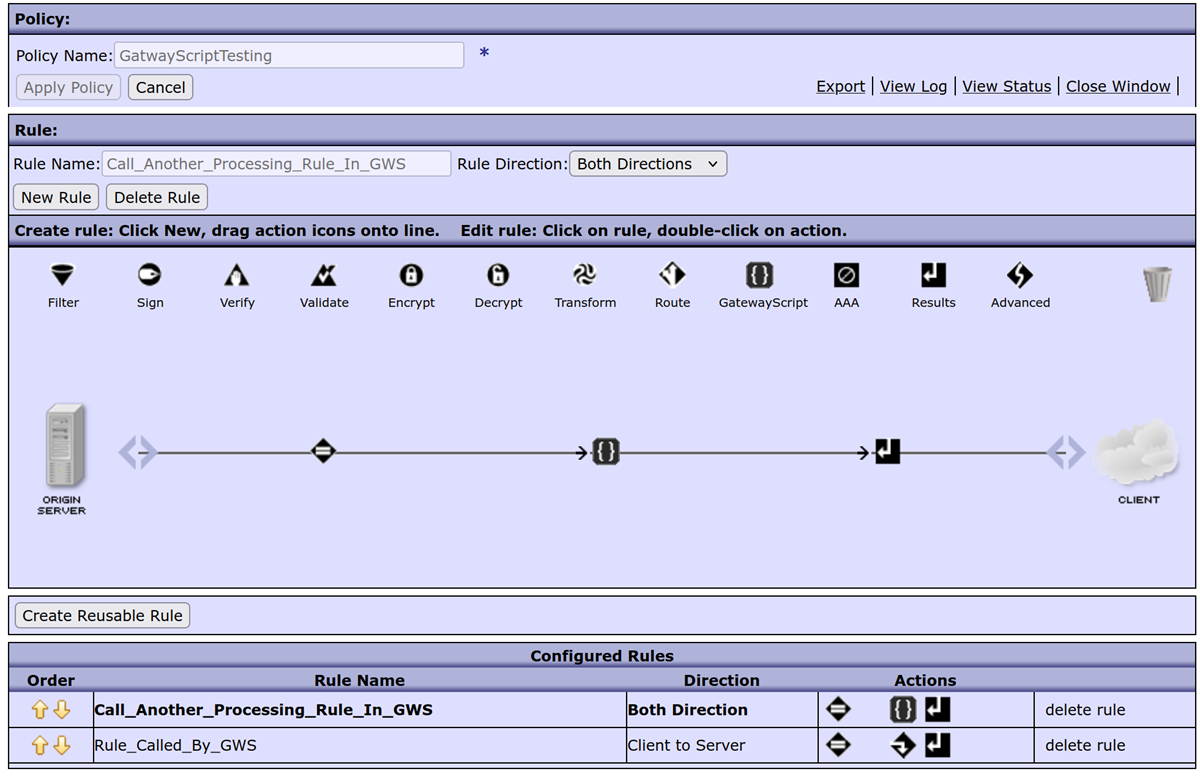The width and height of the screenshot is (1200, 777).
Task: Click the New Rule button
Action: (56, 197)
